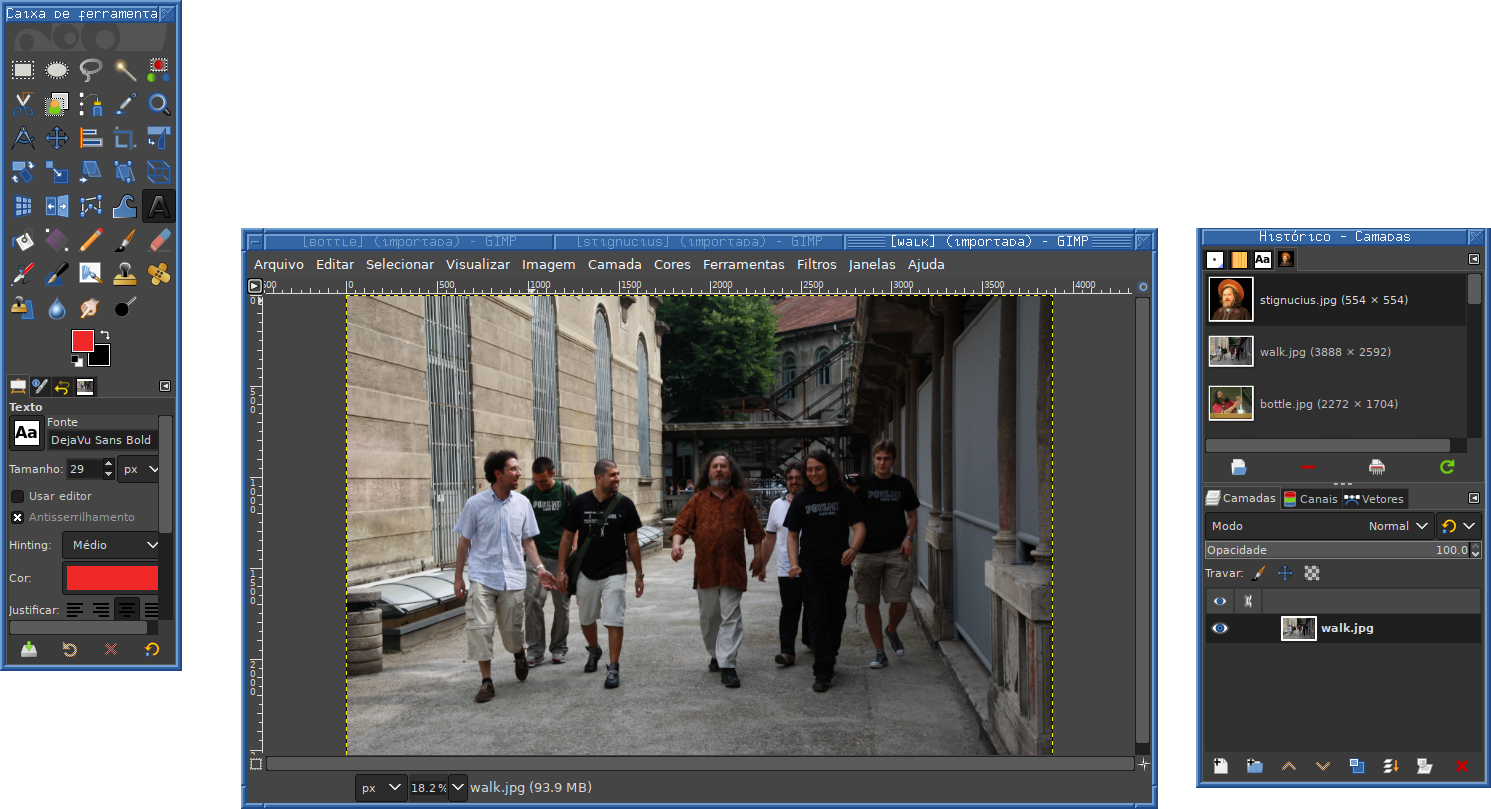Select the Crop tool
1491x809 pixels.
tap(125, 138)
